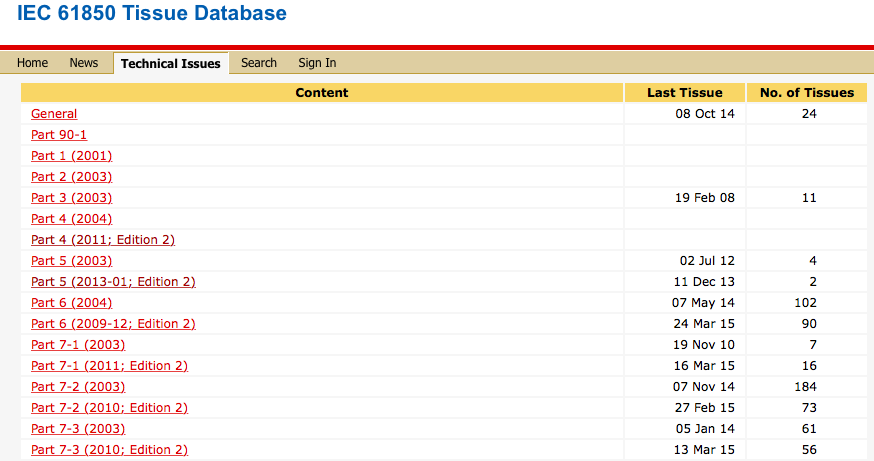Open Part 7-2 (2003) link
Image resolution: width=874 pixels, height=461 pixels.
point(78,387)
